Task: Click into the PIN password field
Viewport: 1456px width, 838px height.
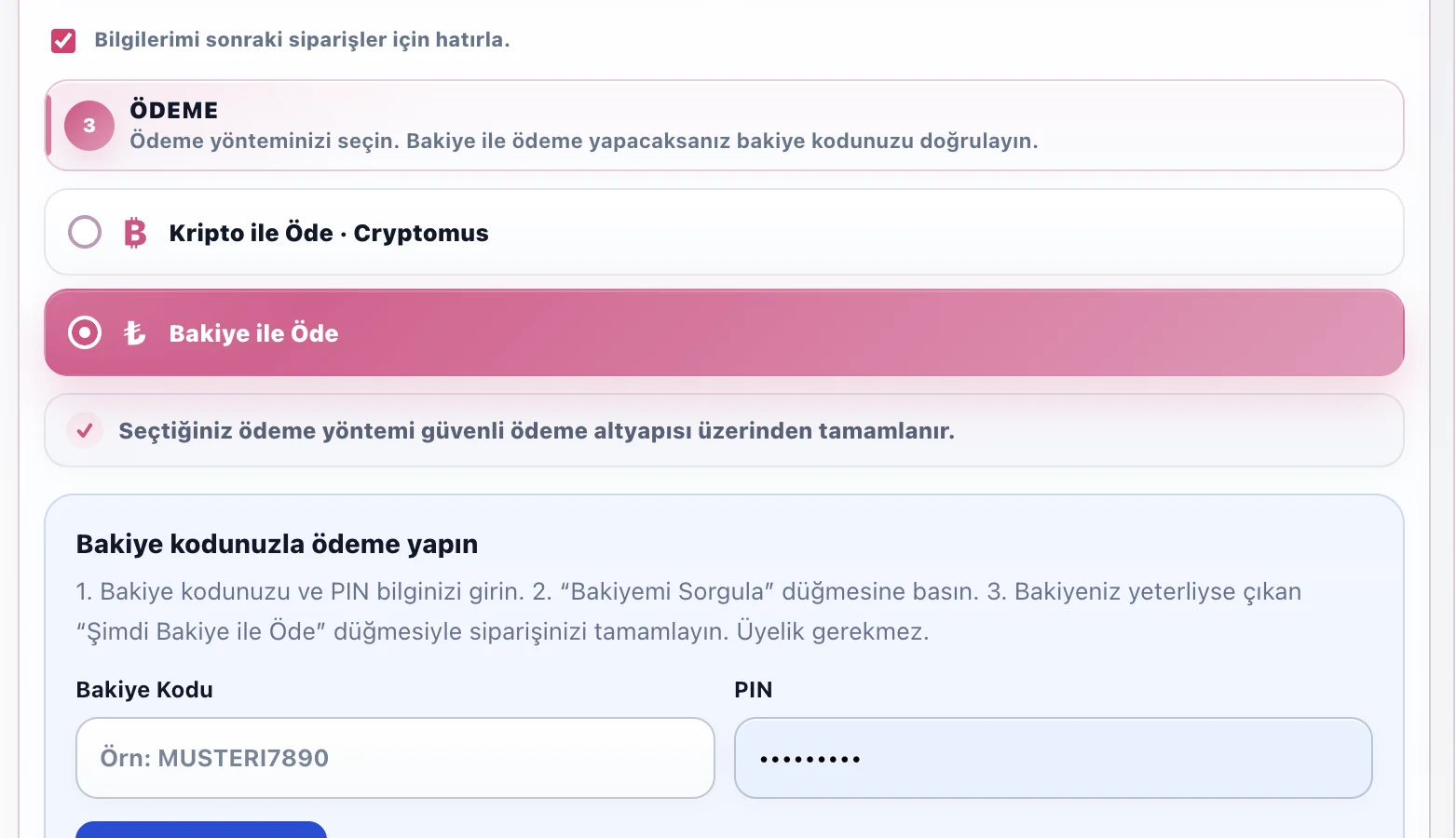Action: [1054, 758]
